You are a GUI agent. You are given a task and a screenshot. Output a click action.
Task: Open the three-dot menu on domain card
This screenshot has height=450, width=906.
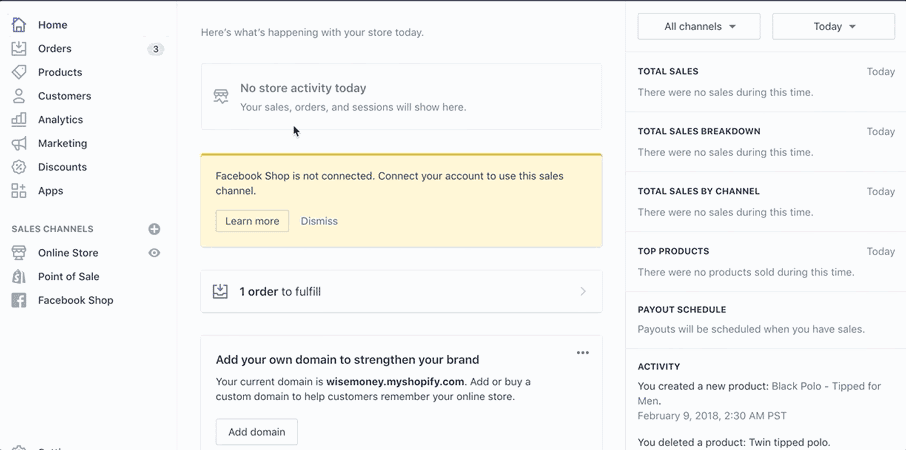tap(582, 353)
